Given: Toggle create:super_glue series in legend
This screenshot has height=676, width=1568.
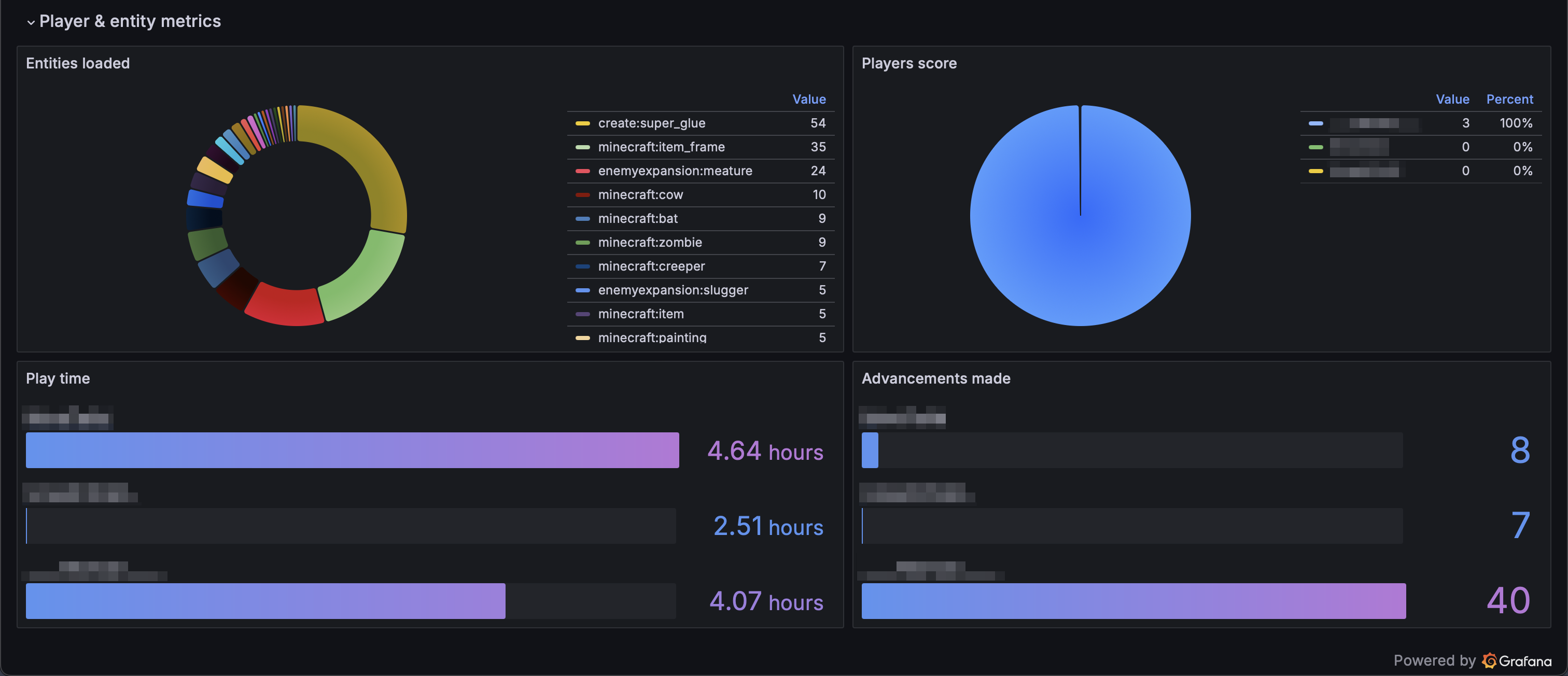Looking at the screenshot, I should 651,123.
